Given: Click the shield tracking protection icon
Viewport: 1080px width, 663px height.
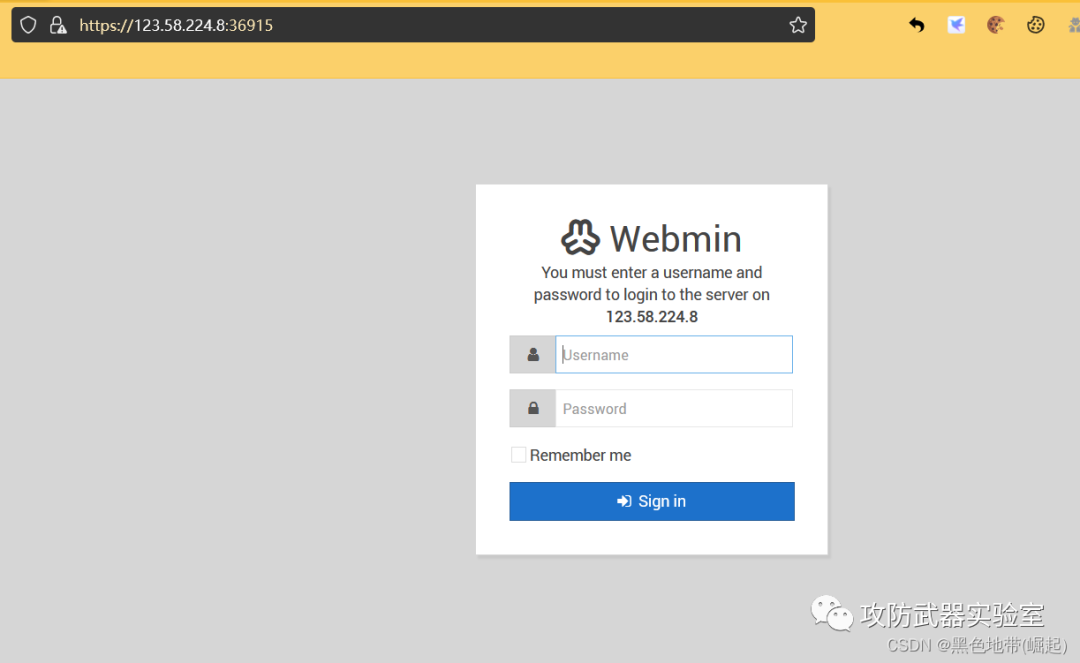Looking at the screenshot, I should (x=28, y=25).
